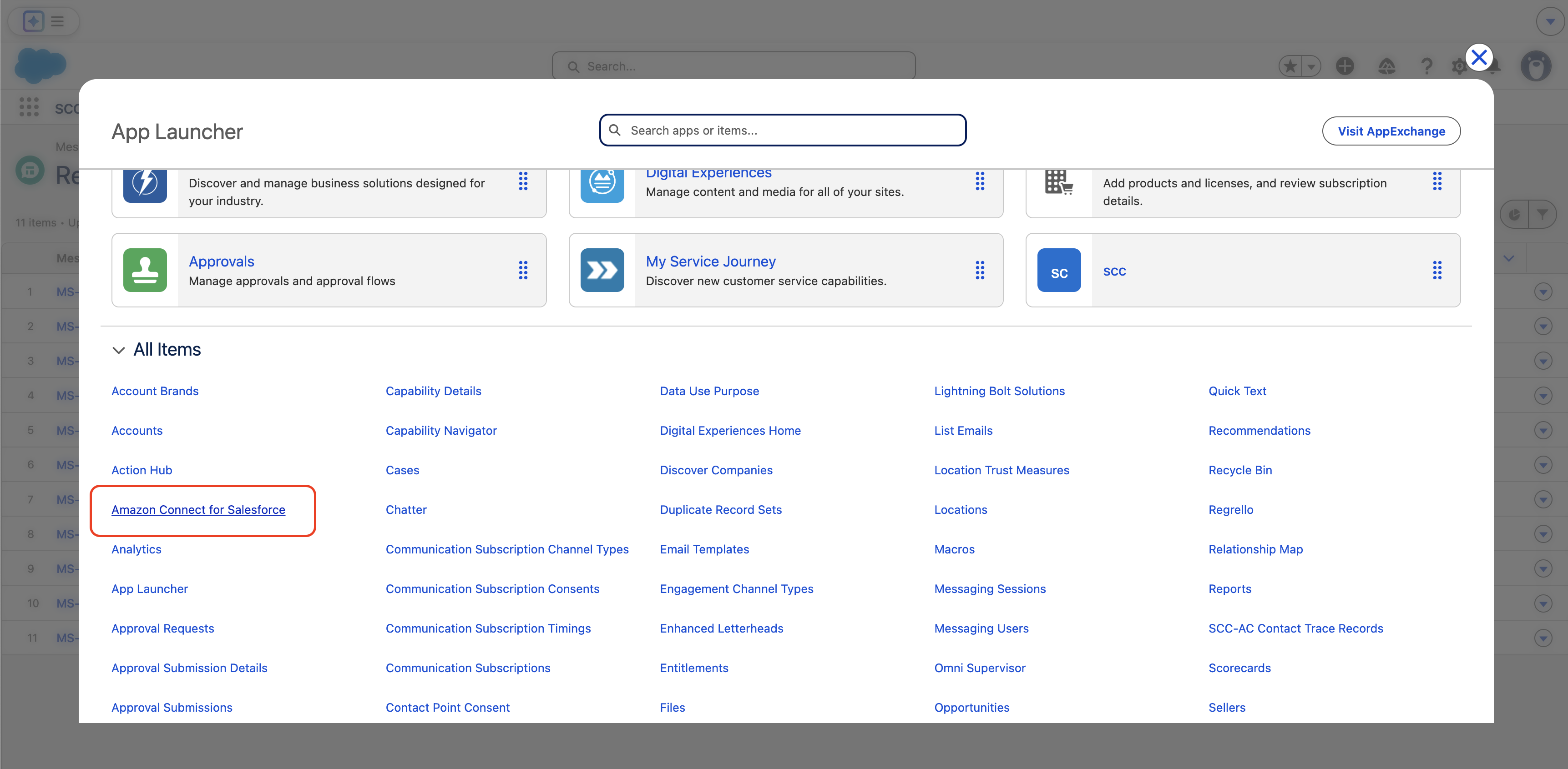Open the Capability Navigator item
The height and width of the screenshot is (769, 1568).
click(441, 431)
